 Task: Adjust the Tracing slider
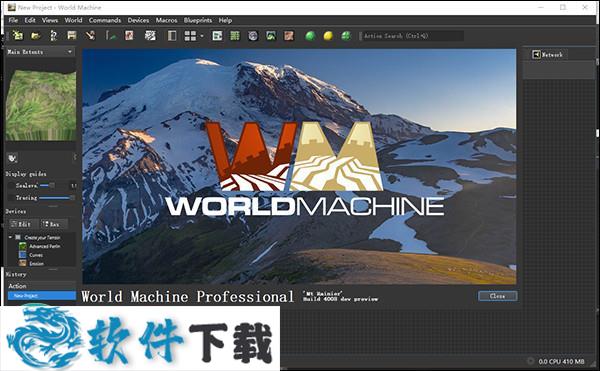click(x=56, y=198)
